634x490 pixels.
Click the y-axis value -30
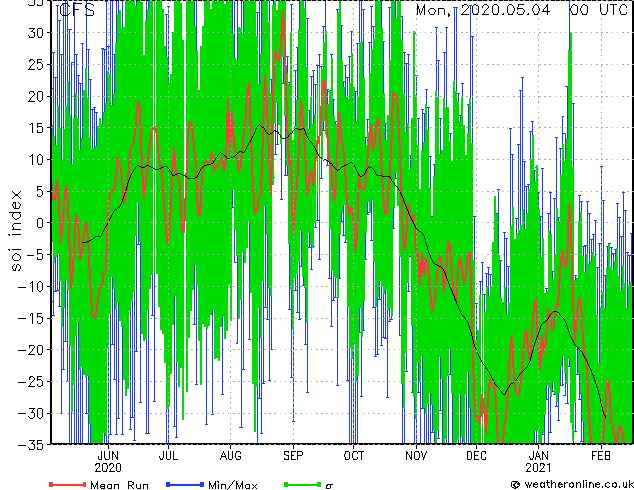click(32, 413)
